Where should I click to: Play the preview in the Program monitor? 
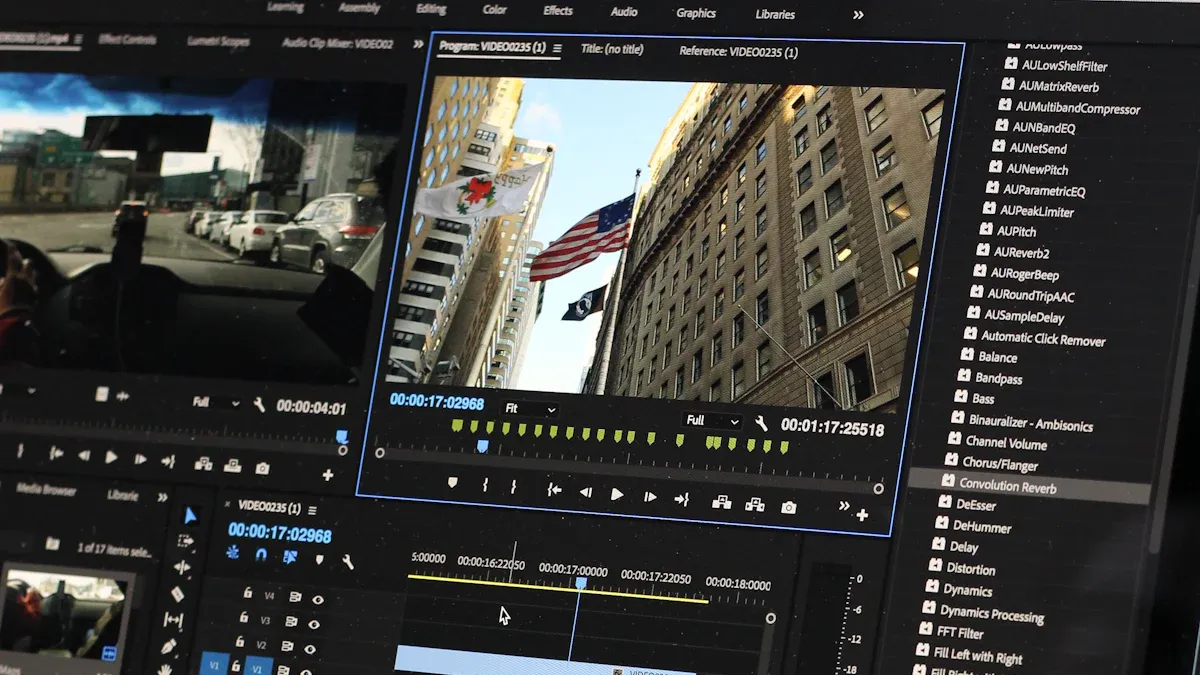pyautogui.click(x=617, y=492)
